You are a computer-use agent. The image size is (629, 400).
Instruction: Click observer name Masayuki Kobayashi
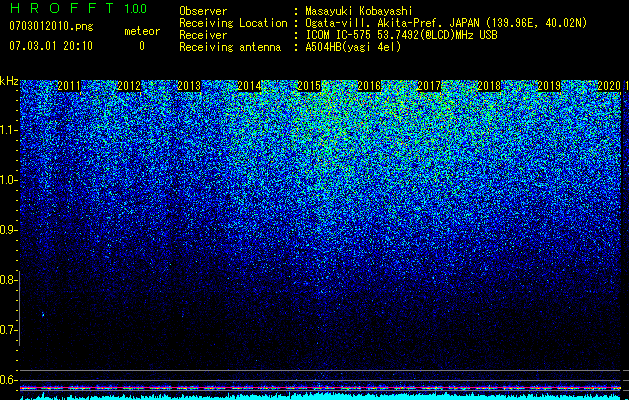coord(359,11)
